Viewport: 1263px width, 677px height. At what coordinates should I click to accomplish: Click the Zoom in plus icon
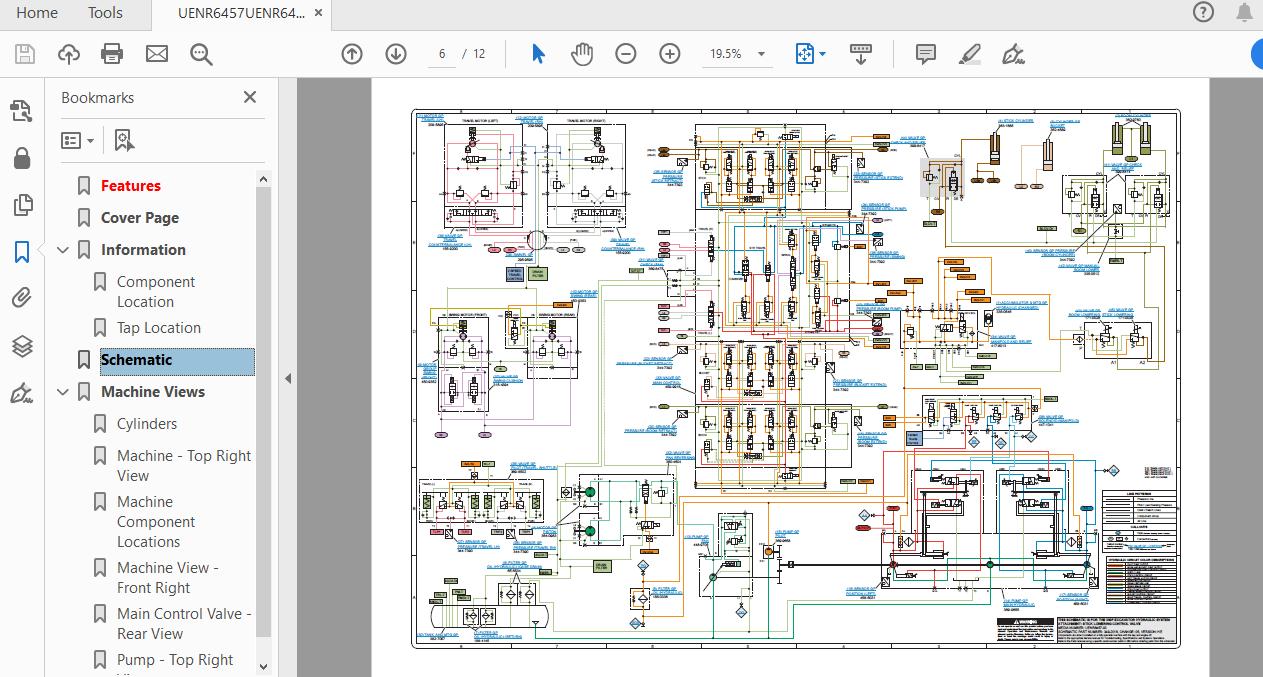[669, 54]
